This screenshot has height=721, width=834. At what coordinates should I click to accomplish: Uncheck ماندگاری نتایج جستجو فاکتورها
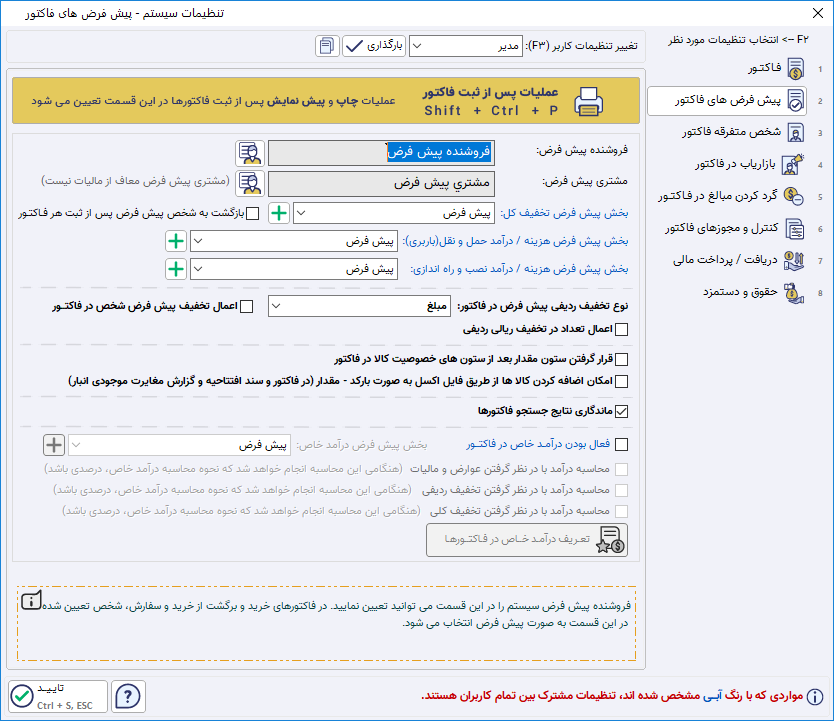click(x=621, y=411)
